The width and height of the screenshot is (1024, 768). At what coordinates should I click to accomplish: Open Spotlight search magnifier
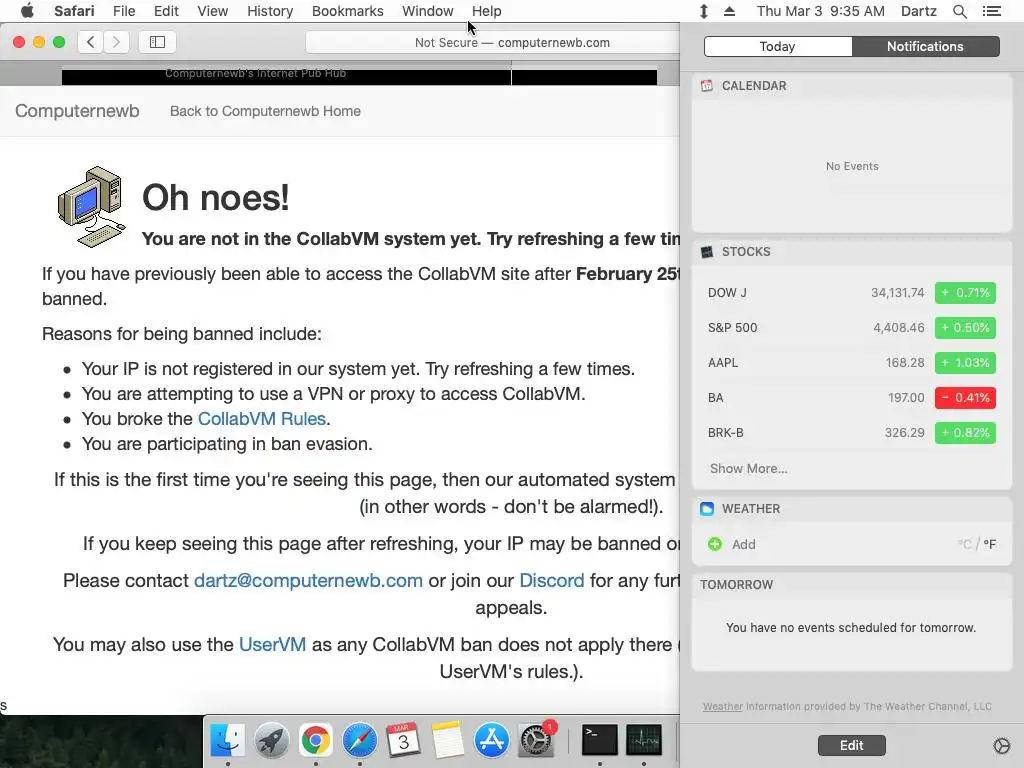pyautogui.click(x=959, y=11)
